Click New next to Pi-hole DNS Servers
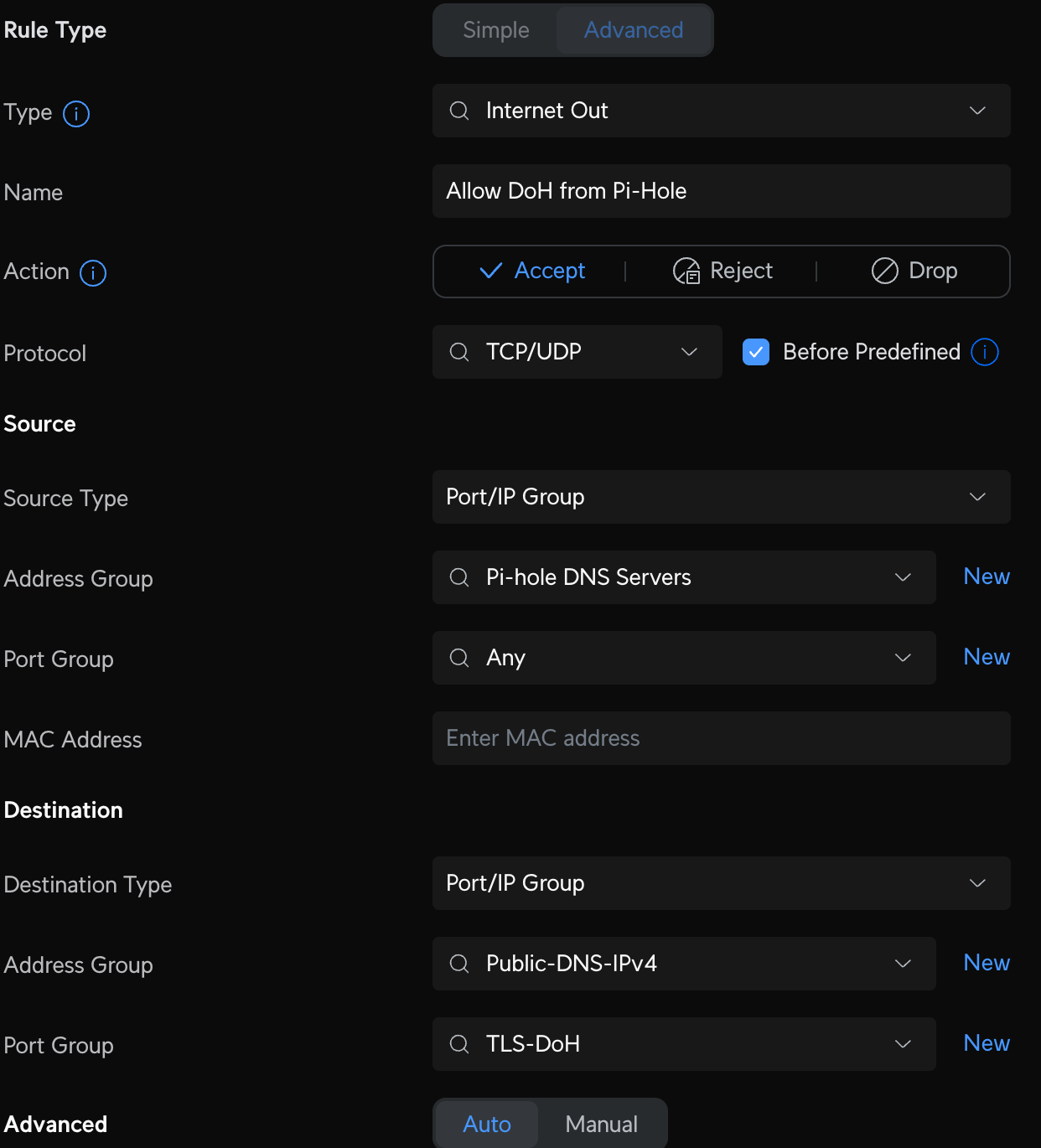1041x1148 pixels. click(x=987, y=577)
